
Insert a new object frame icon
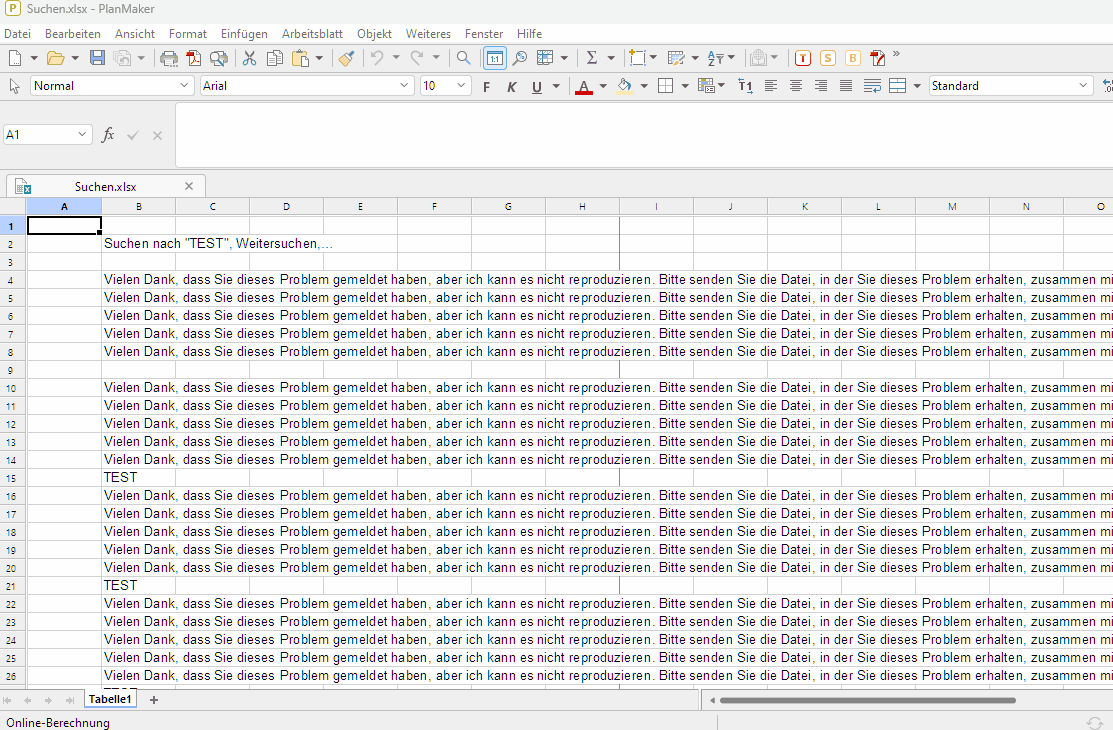coord(637,58)
